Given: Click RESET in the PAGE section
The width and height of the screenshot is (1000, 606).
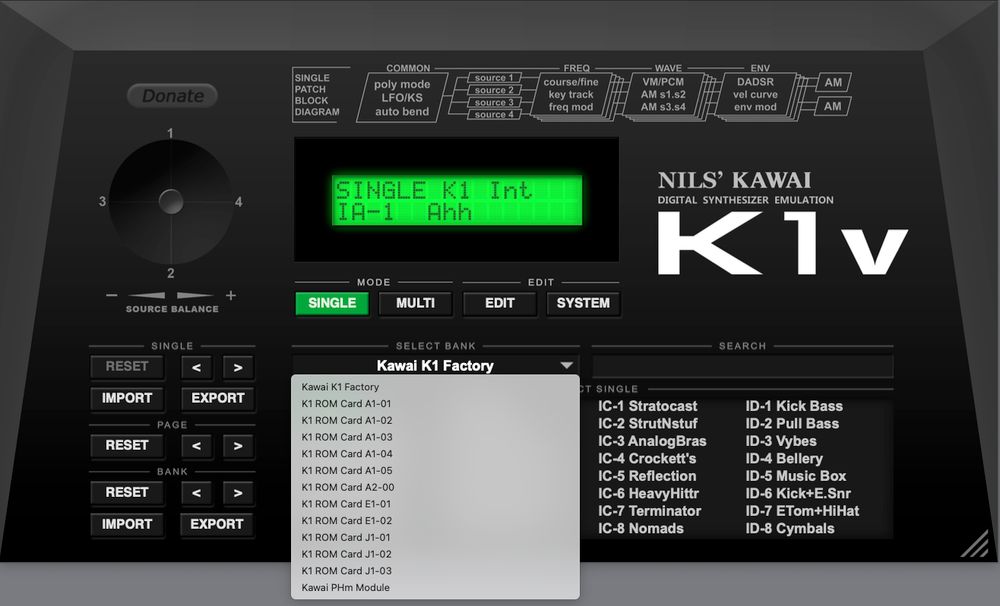Looking at the screenshot, I should click(127, 445).
